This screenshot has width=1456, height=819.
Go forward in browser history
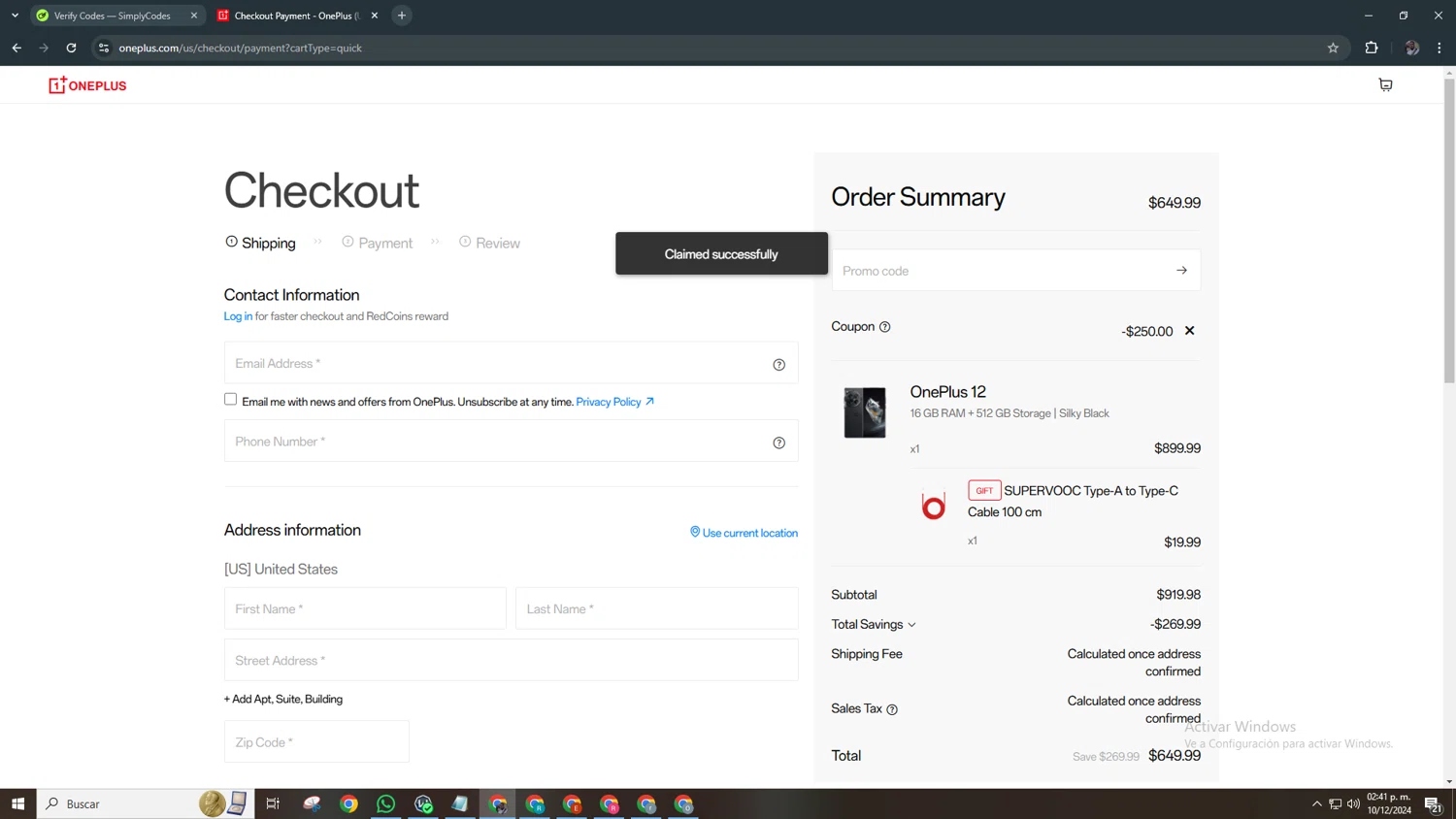click(44, 48)
